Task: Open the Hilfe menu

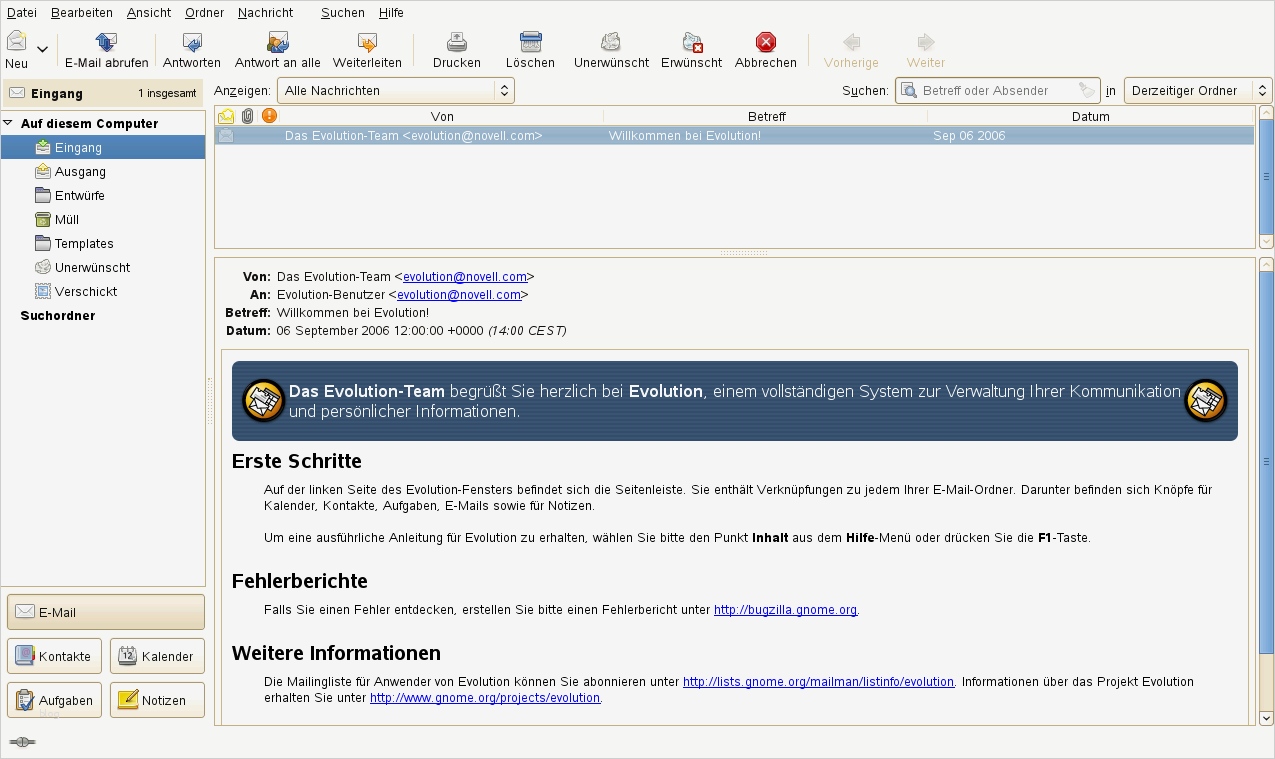Action: [391, 12]
